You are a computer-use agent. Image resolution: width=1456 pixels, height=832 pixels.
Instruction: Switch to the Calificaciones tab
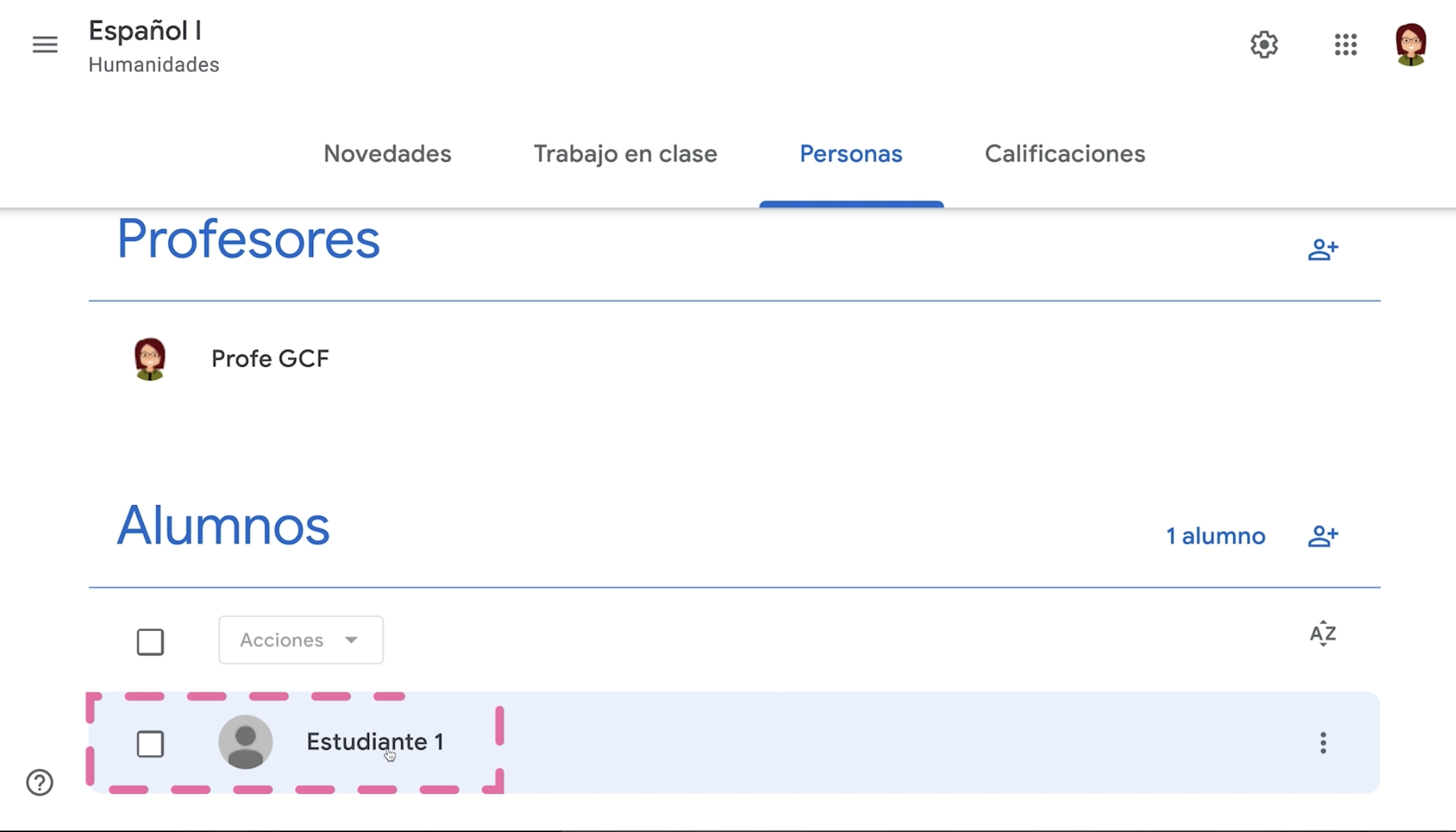pos(1065,153)
